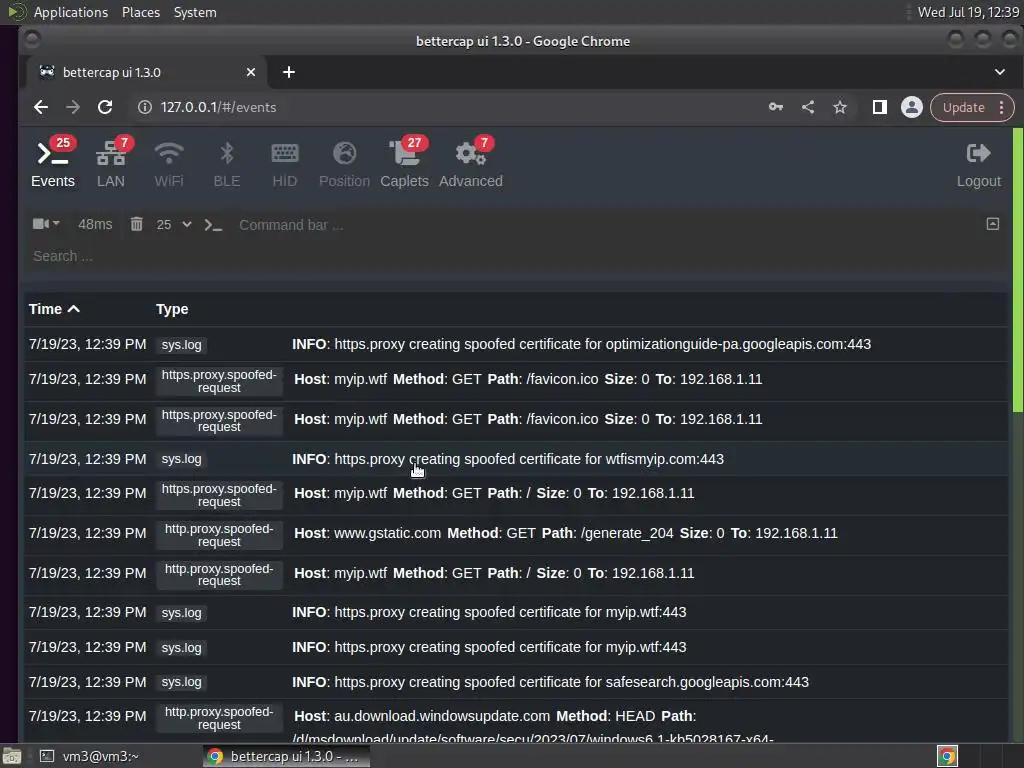Click show desktop icon in bottom-left panel
This screenshot has height=768, width=1024.
(x=12, y=756)
